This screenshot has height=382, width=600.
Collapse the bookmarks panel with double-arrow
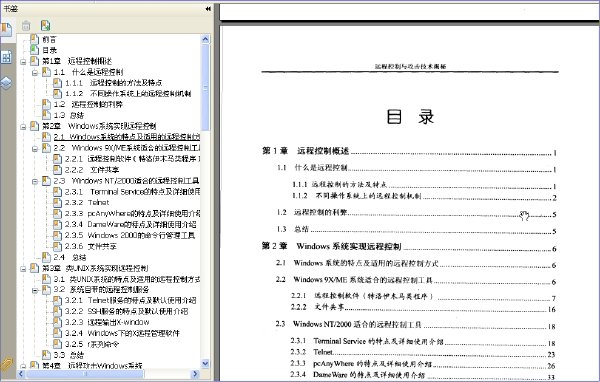(x=208, y=8)
